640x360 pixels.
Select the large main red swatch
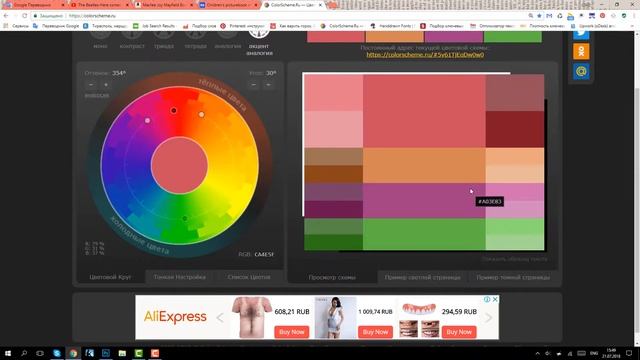pyautogui.click(x=424, y=111)
